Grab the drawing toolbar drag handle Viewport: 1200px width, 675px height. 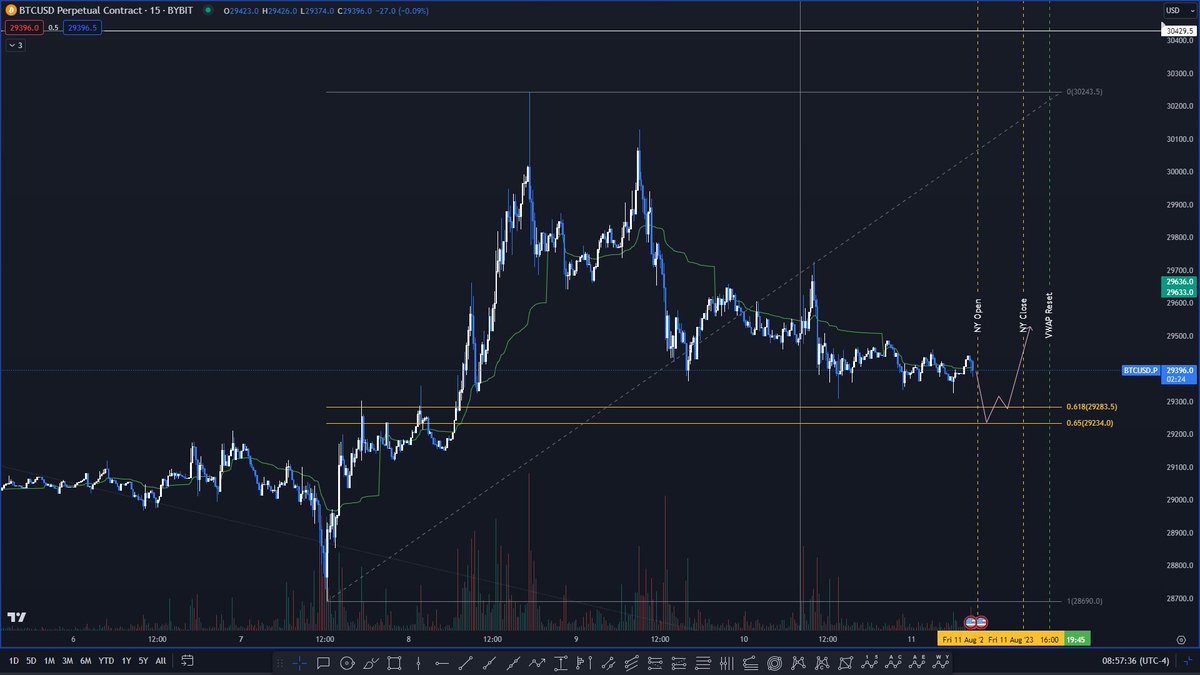pyautogui.click(x=279, y=662)
